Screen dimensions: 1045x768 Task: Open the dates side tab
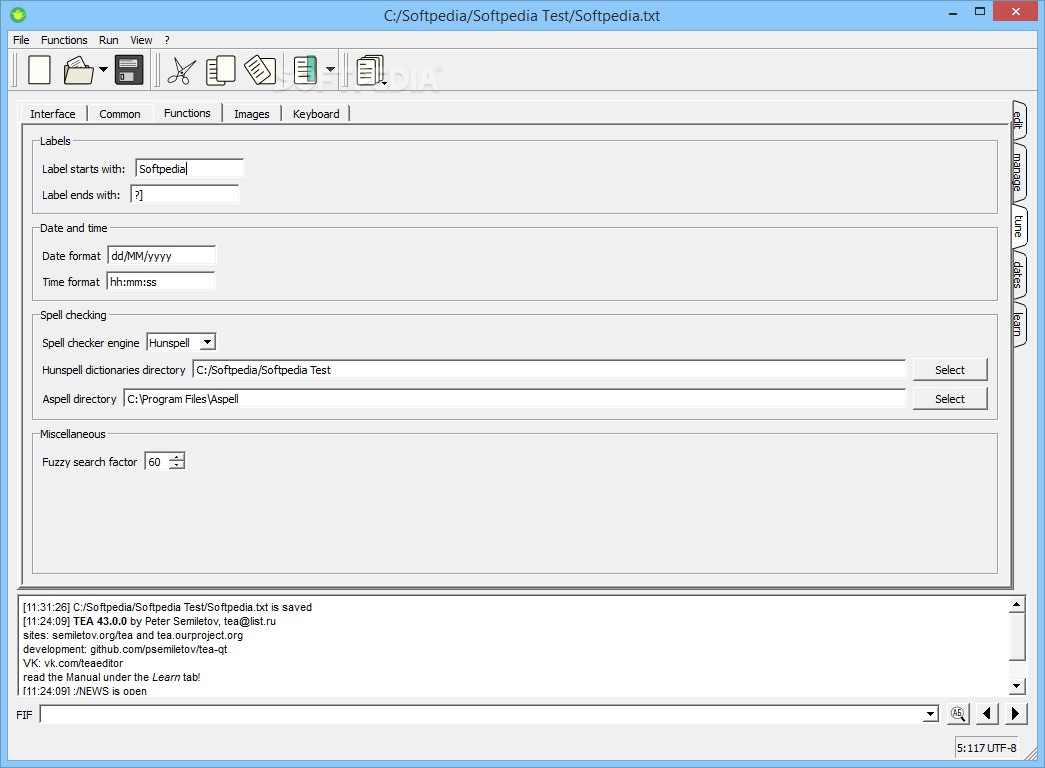pyautogui.click(x=1018, y=274)
